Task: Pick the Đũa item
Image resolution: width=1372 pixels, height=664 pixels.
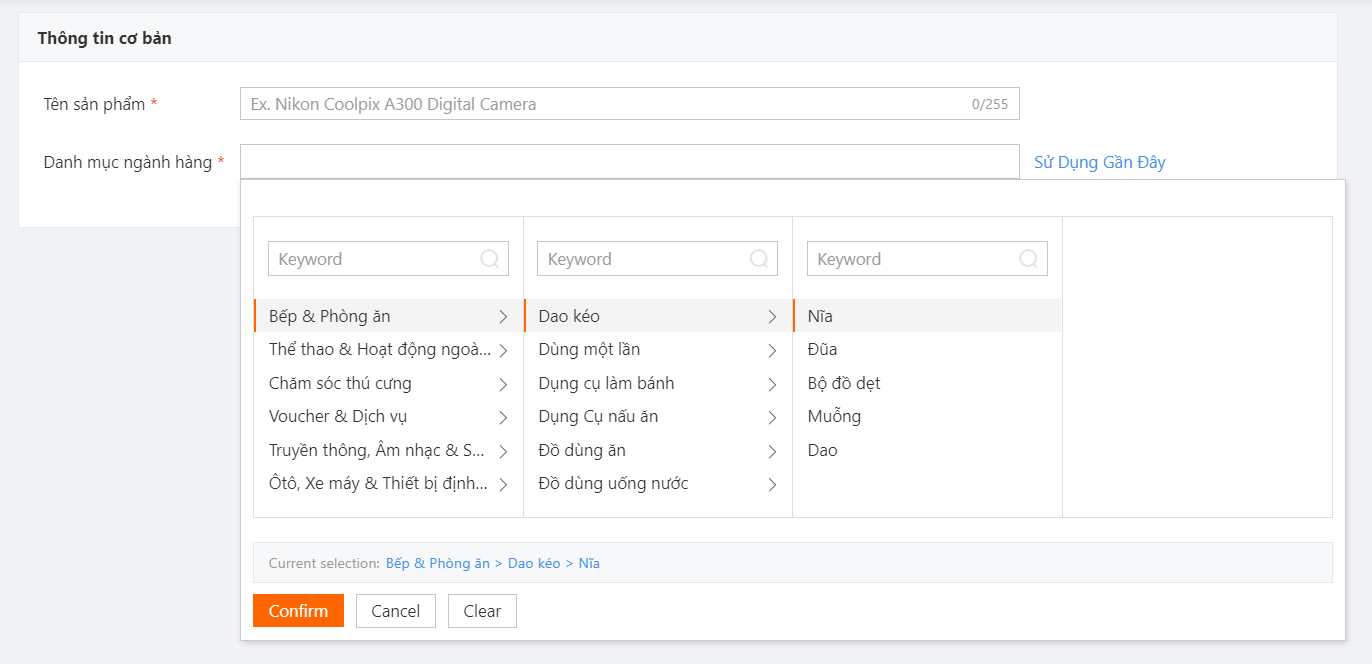Action: [822, 349]
